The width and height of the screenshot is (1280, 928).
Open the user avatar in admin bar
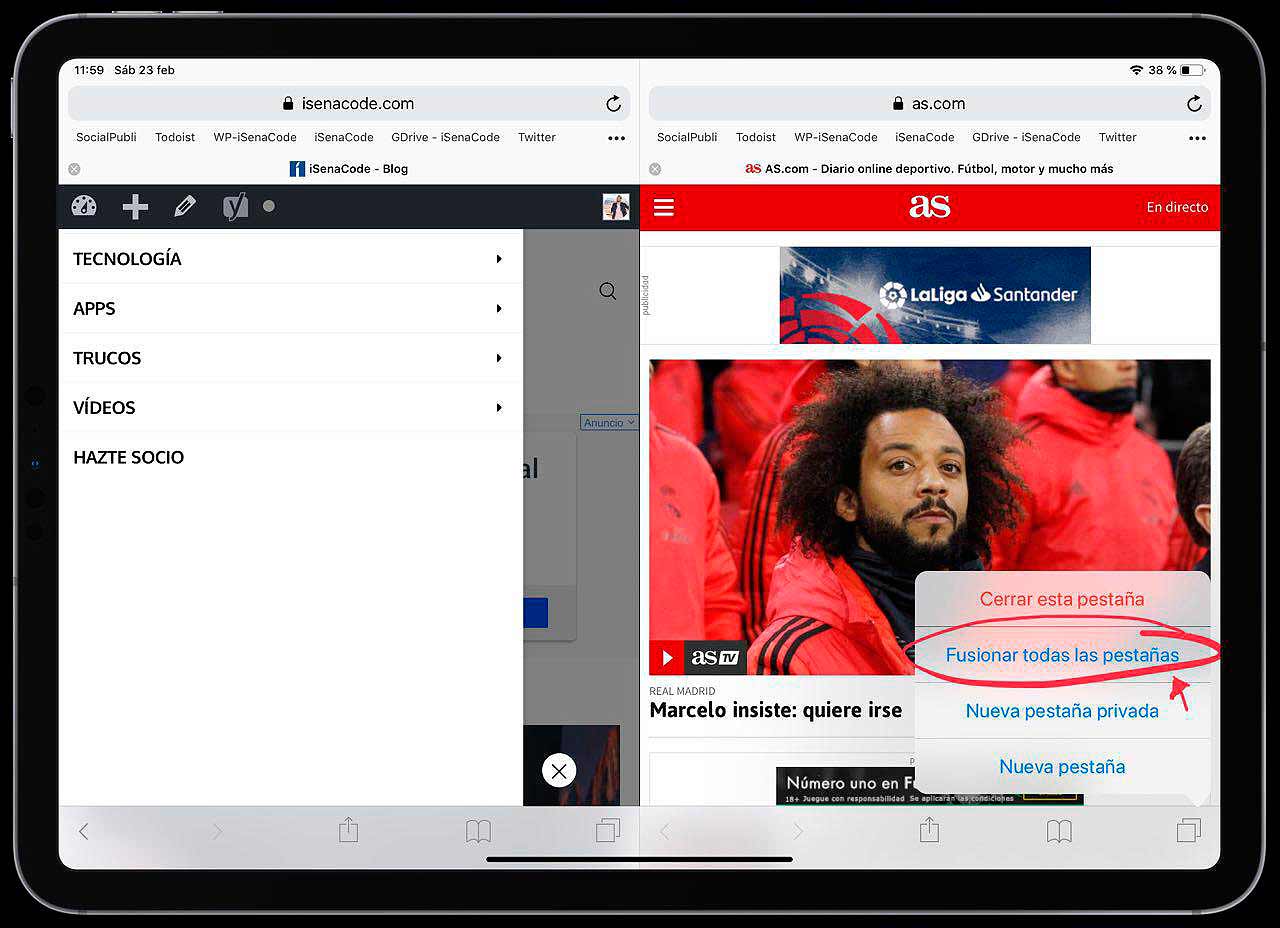[616, 207]
